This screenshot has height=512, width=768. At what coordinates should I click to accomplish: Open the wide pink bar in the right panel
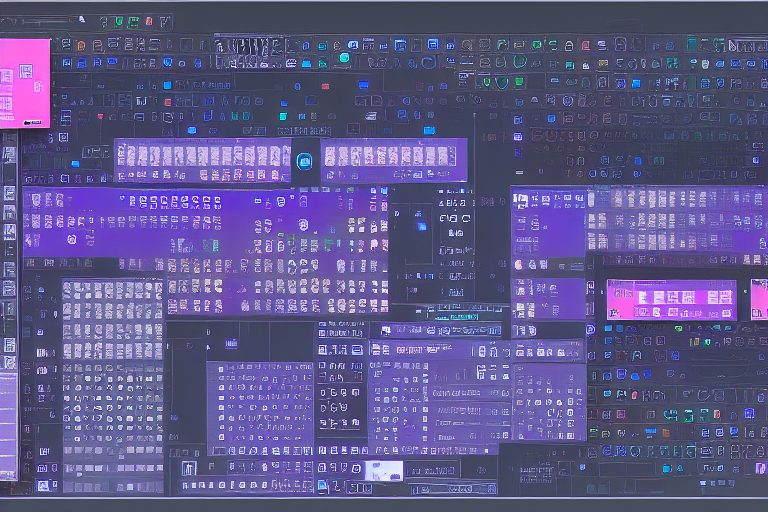pyautogui.click(x=671, y=299)
